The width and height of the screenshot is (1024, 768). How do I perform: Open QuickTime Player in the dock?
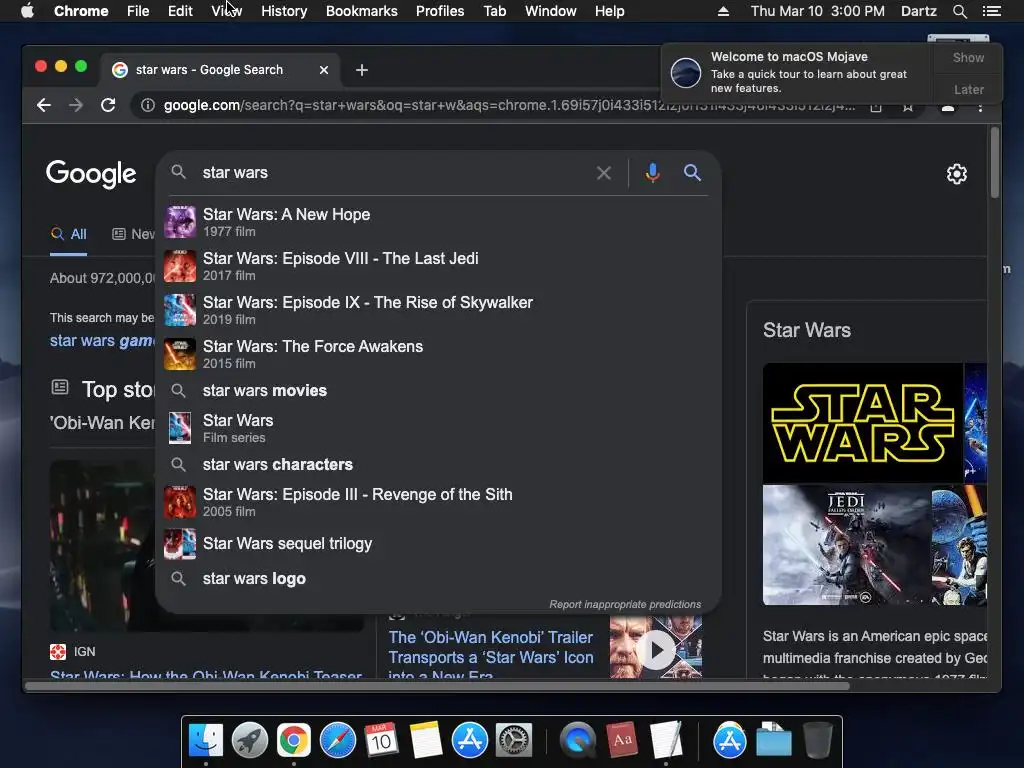coord(578,741)
